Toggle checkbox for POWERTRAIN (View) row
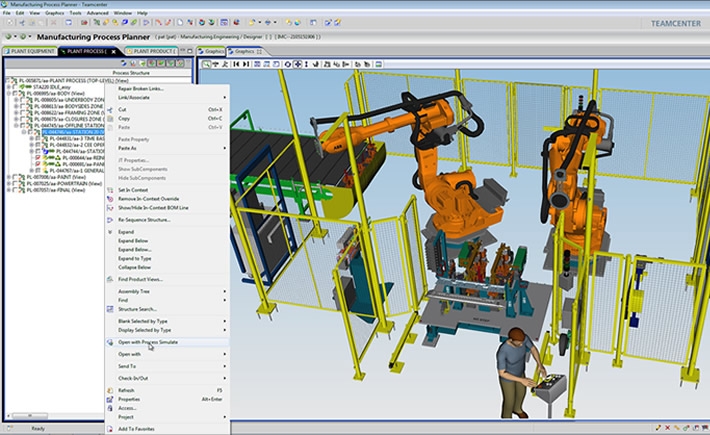 15,184
